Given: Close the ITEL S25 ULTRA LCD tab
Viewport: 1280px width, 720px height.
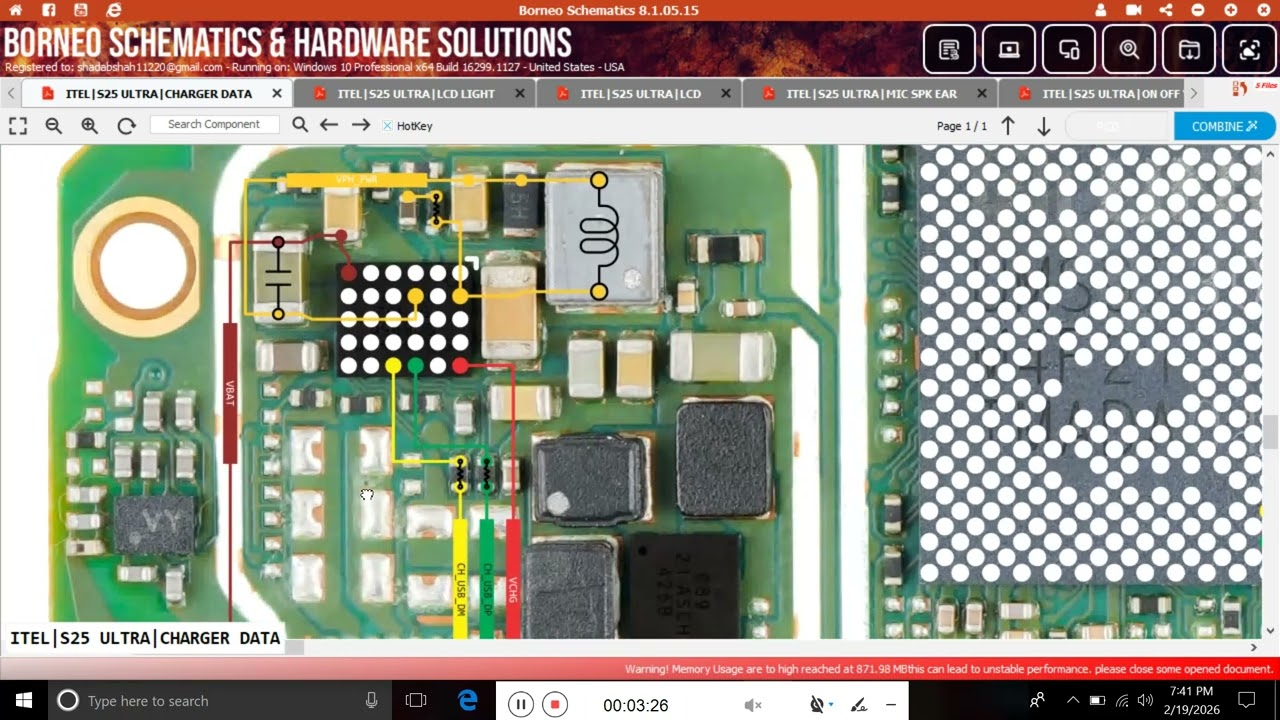Looking at the screenshot, I should [726, 94].
